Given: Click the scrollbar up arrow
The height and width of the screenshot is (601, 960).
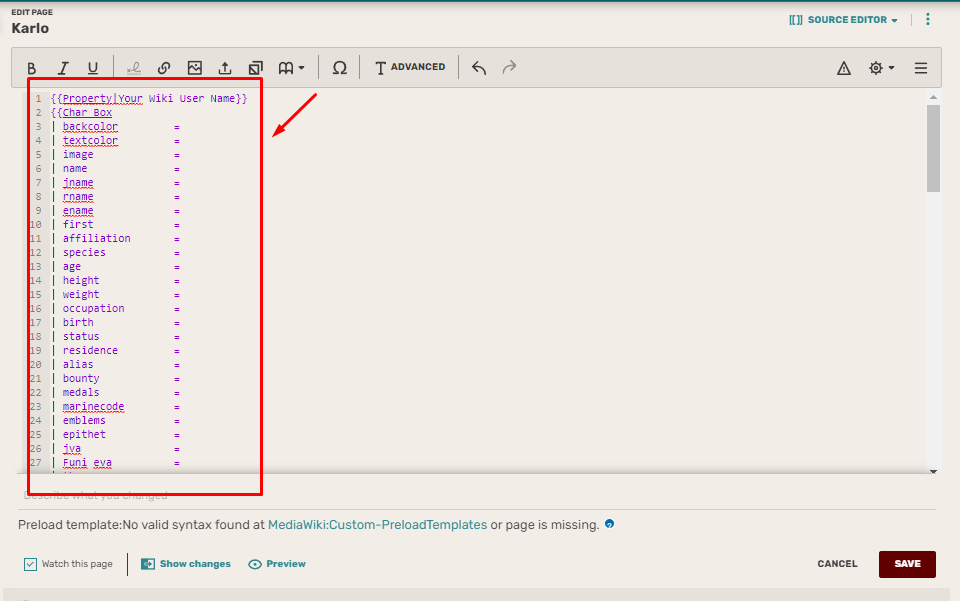Looking at the screenshot, I should (x=933, y=97).
